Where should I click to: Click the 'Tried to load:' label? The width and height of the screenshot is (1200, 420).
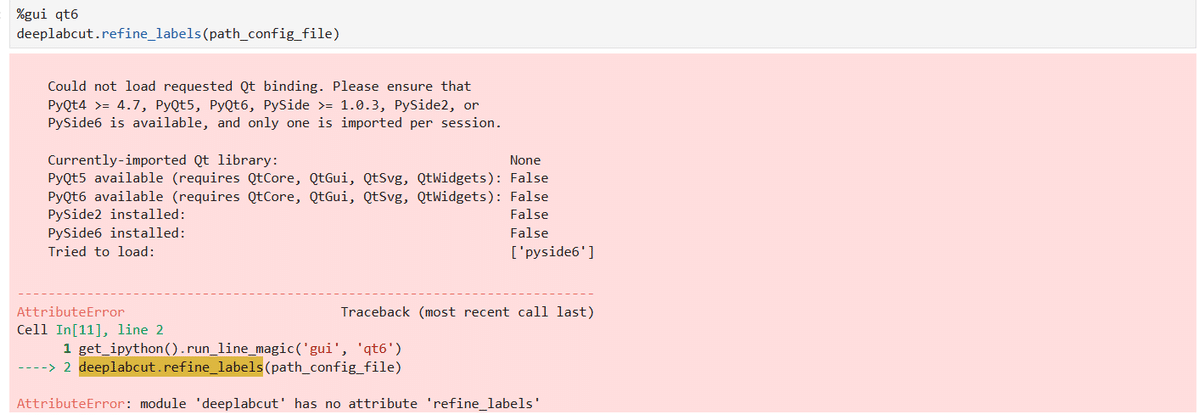[x=101, y=252]
